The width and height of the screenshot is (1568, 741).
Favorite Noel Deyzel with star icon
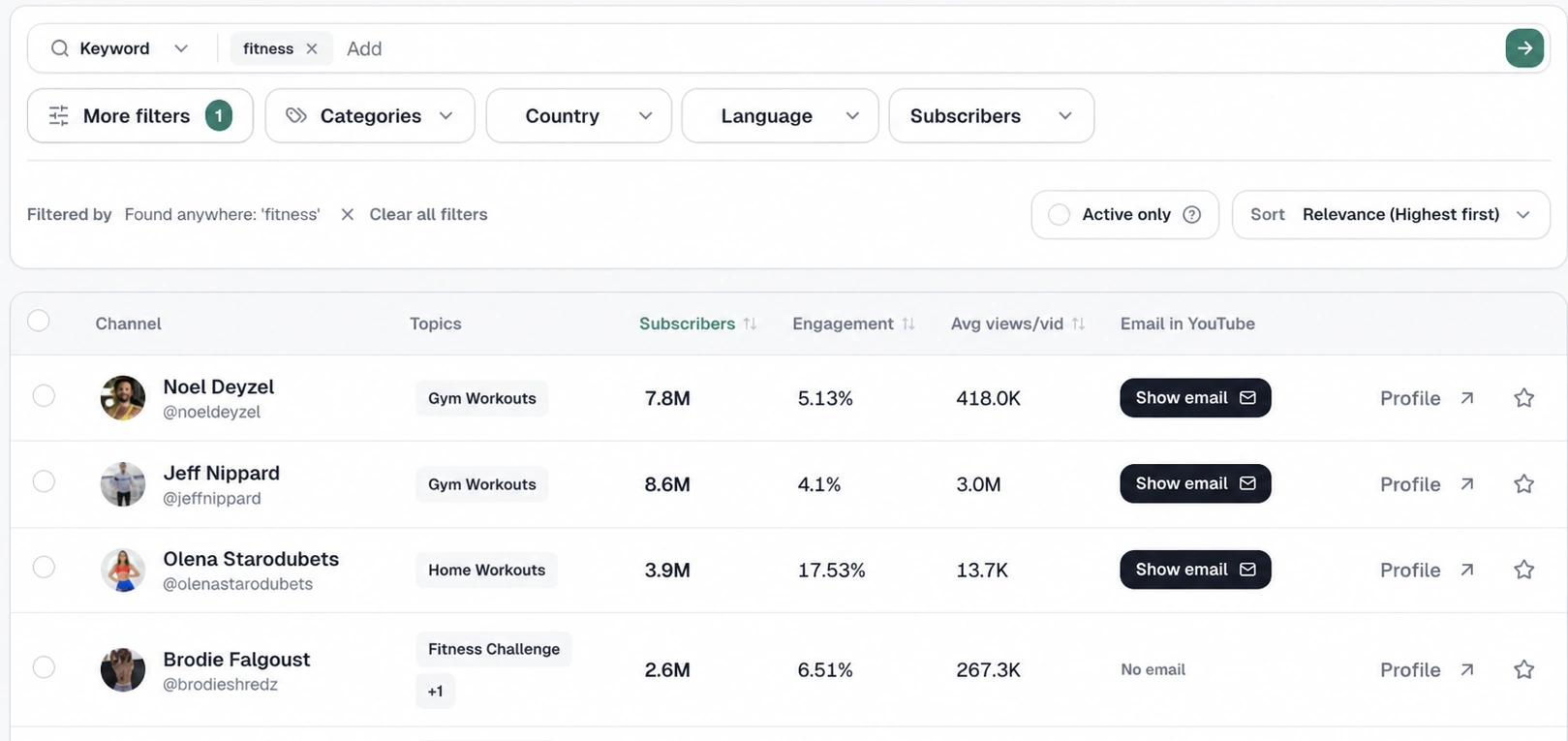click(1523, 398)
